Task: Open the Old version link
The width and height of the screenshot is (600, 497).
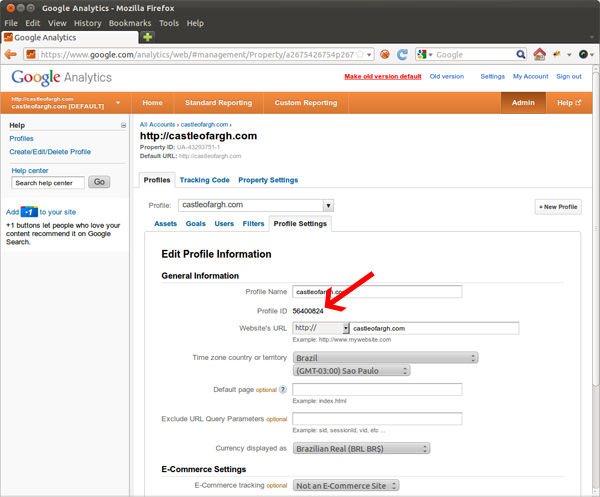Action: click(x=447, y=77)
